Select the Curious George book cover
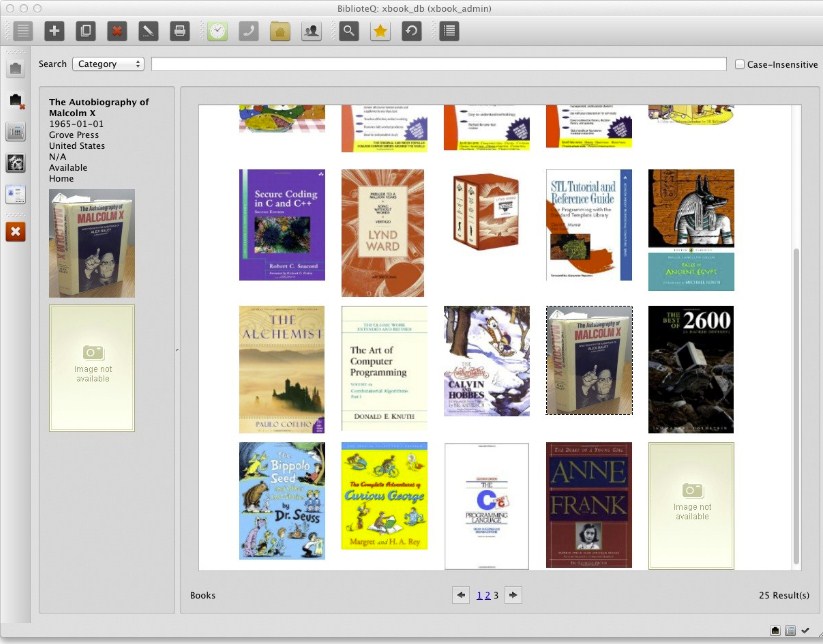 coord(384,496)
